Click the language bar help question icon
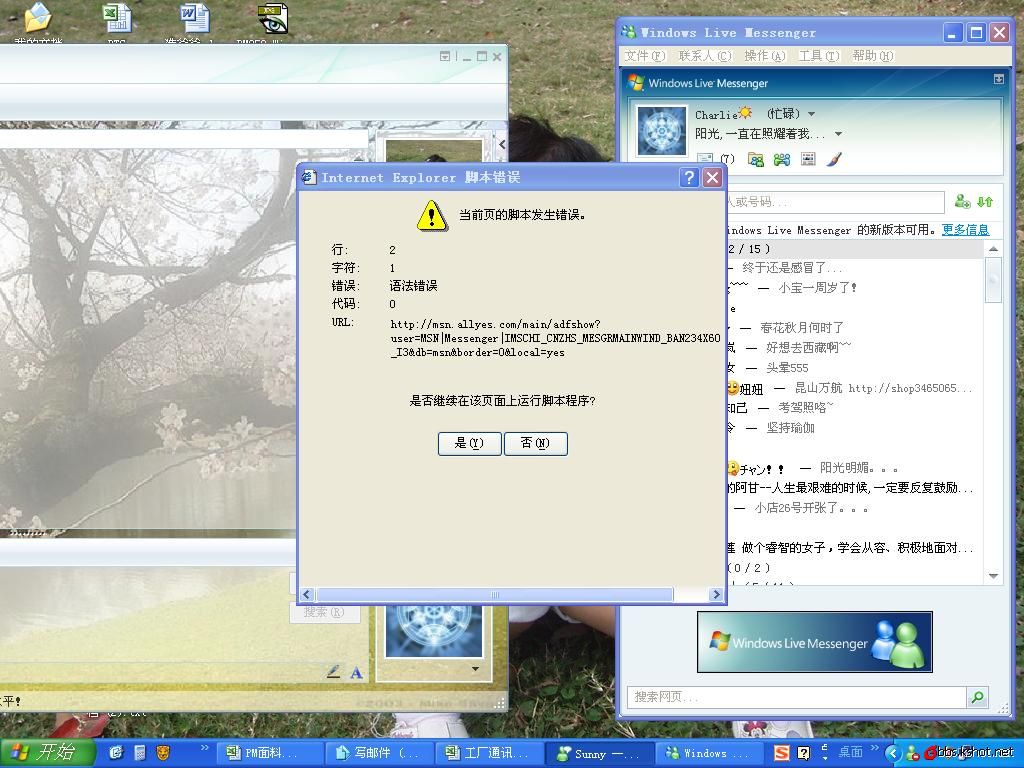This screenshot has height=768, width=1024. [804, 754]
